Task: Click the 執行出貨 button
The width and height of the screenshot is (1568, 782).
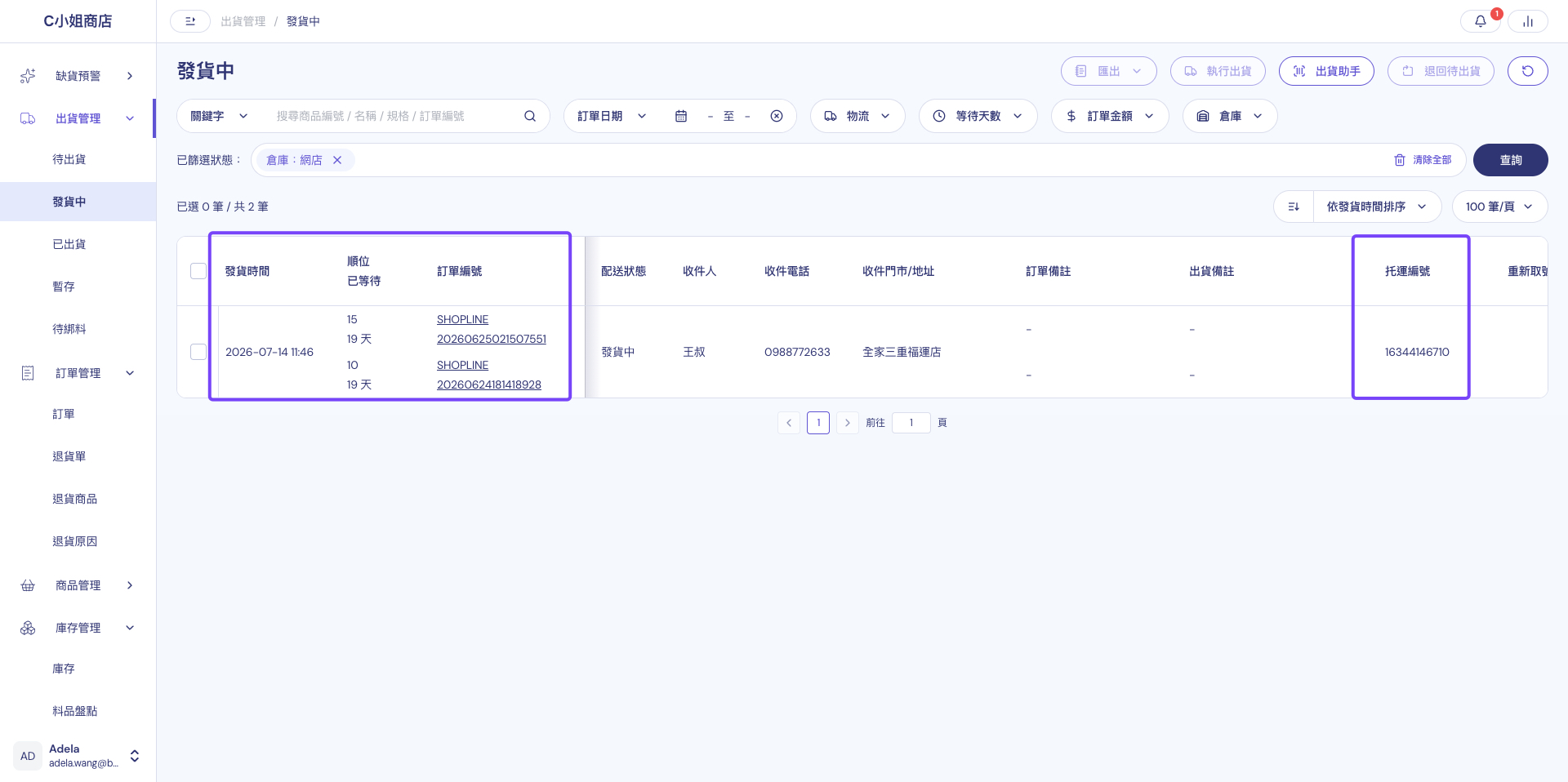Action: (x=1218, y=71)
